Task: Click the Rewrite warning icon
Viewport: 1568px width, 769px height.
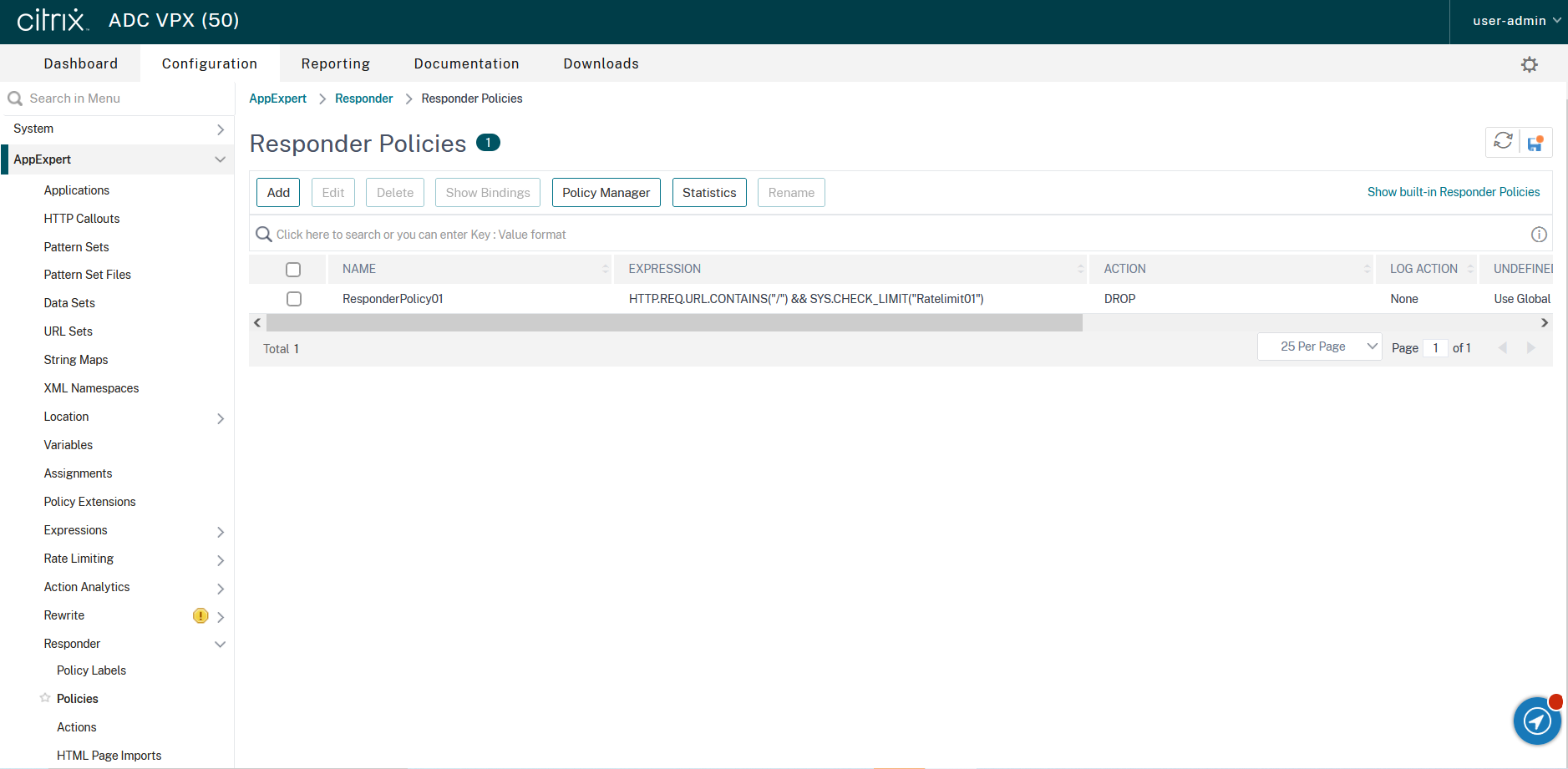Action: (200, 616)
